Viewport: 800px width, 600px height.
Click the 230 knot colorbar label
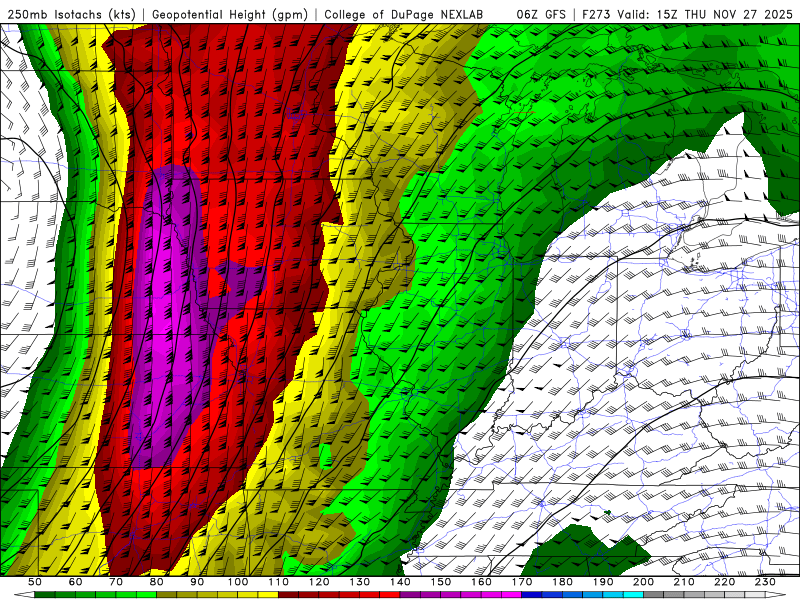coord(765,582)
